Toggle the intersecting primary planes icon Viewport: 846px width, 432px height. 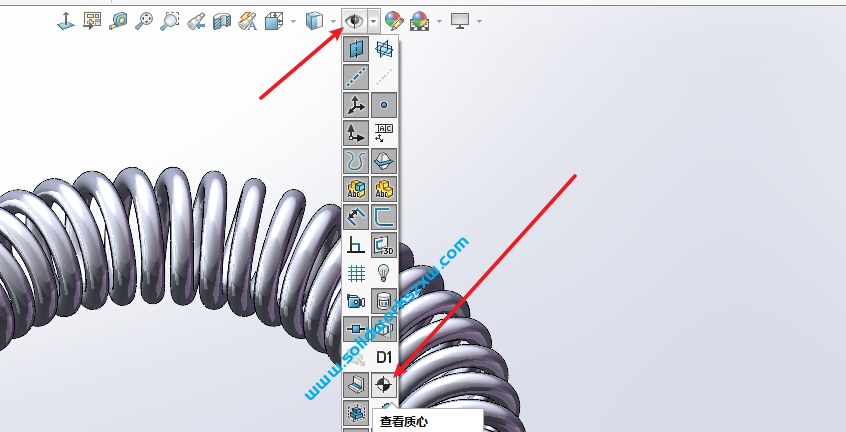384,49
